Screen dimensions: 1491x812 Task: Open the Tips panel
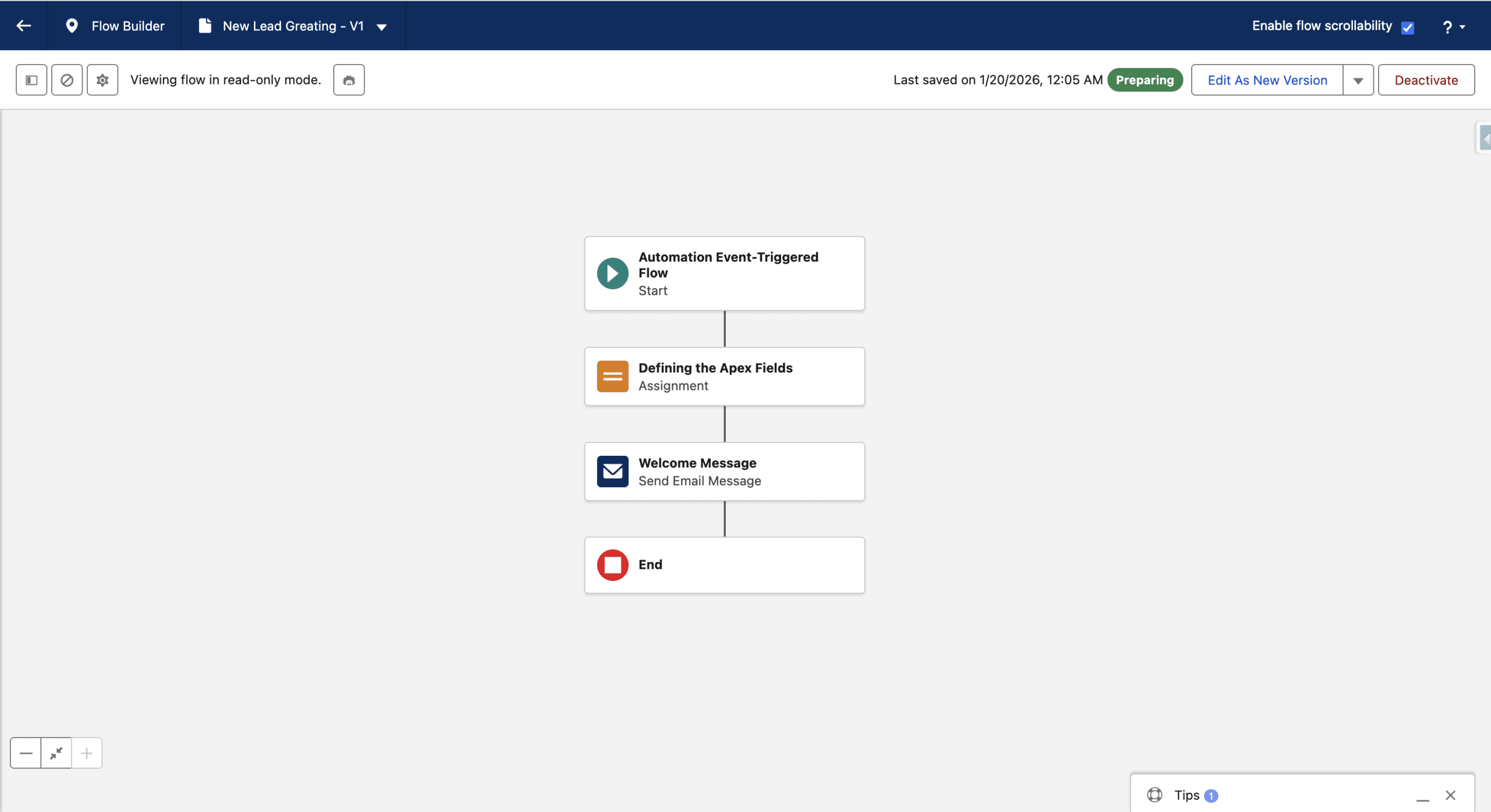(x=1186, y=795)
